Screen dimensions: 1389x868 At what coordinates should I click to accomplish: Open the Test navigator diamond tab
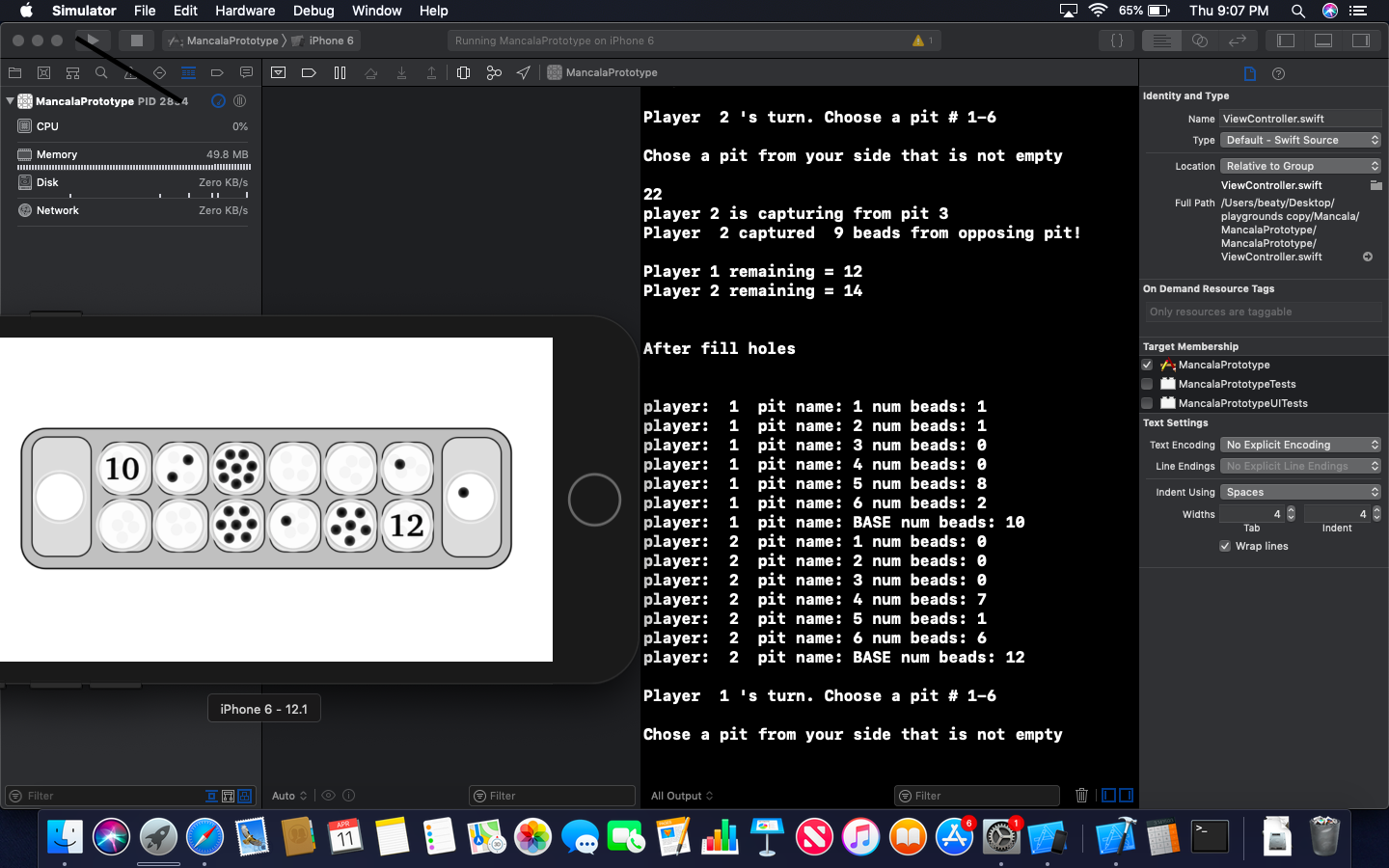coord(159,72)
